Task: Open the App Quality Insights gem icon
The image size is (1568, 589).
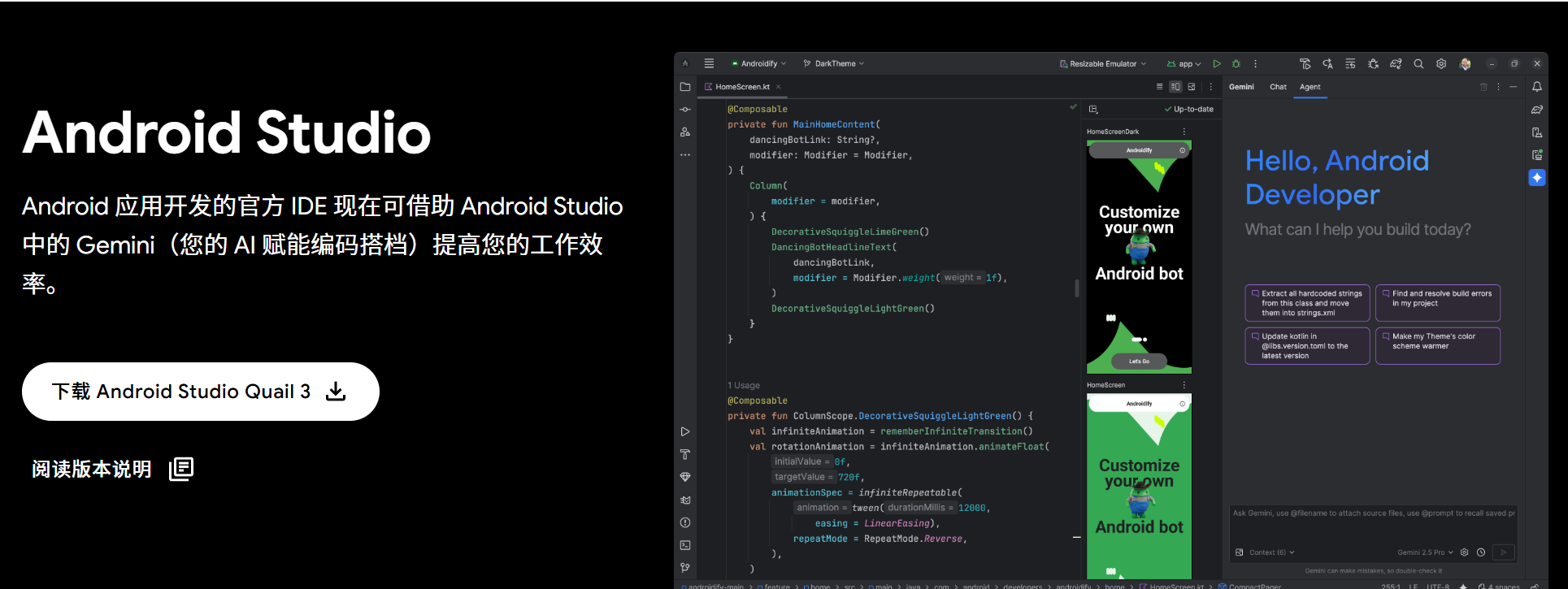Action: pyautogui.click(x=685, y=477)
